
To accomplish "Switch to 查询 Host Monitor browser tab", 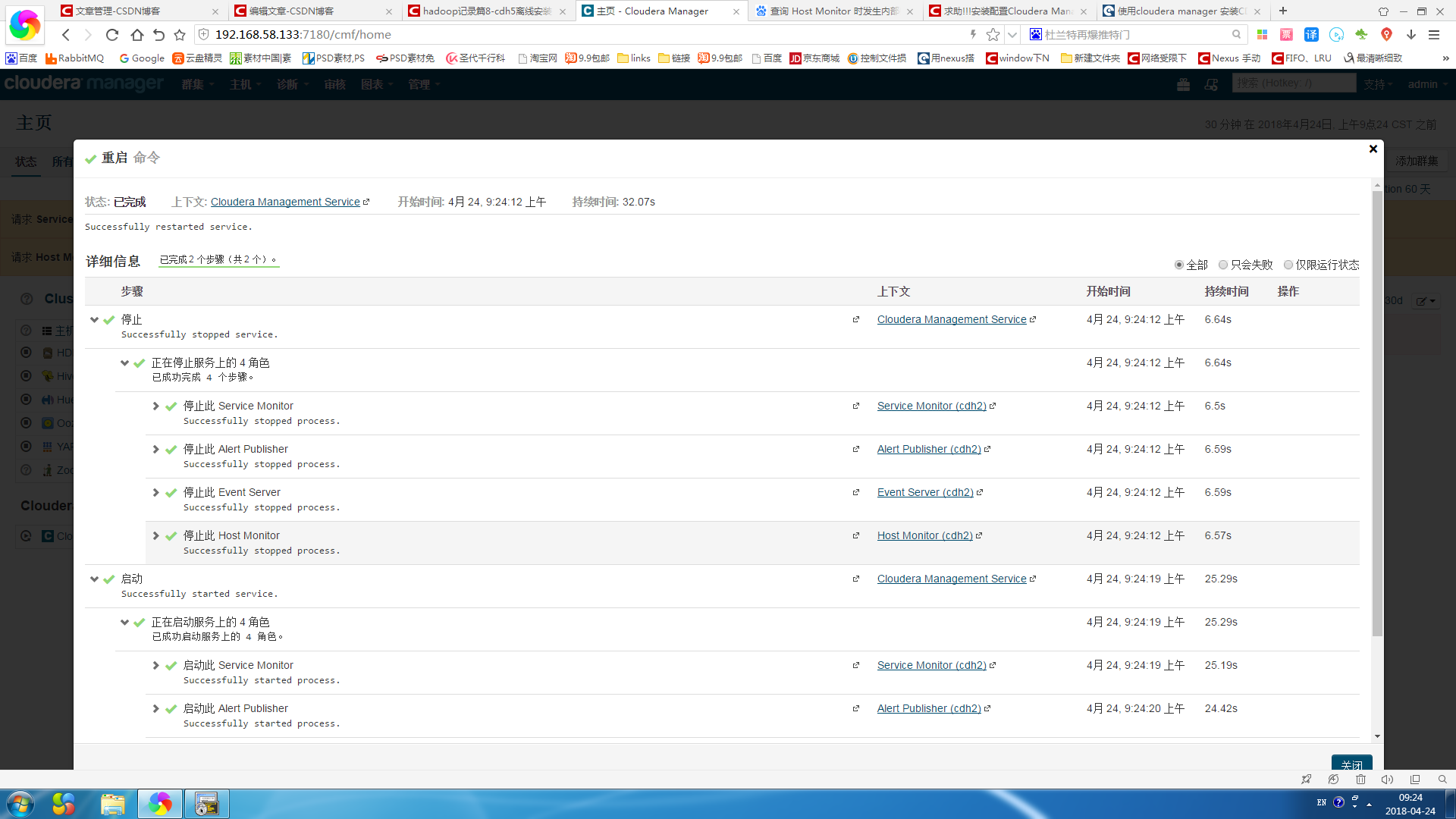I will coord(834,11).
